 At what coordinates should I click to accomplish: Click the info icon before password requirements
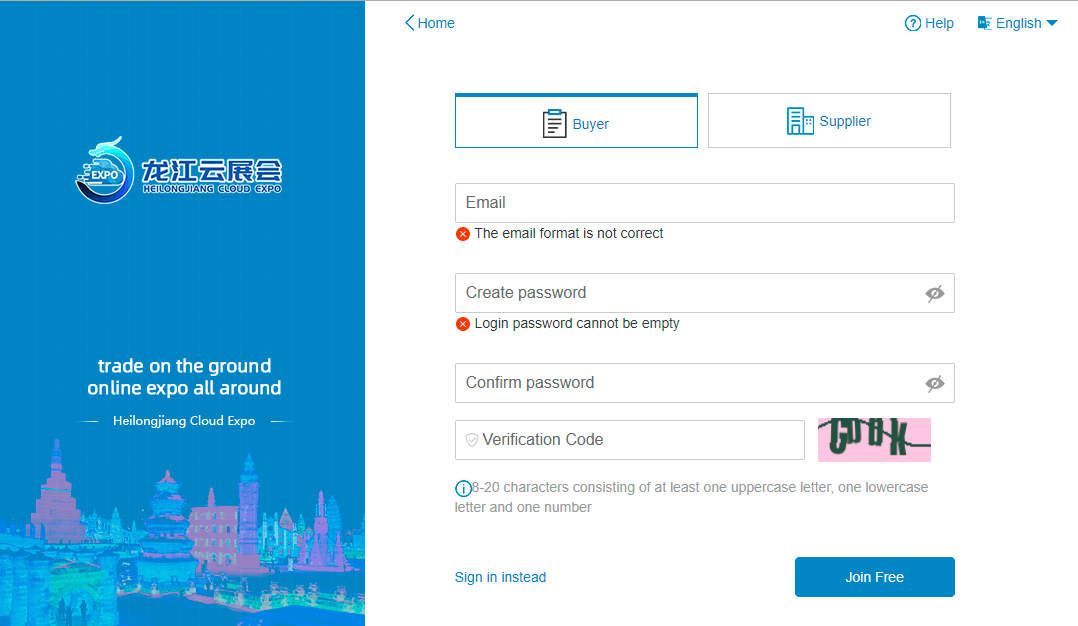tap(463, 489)
